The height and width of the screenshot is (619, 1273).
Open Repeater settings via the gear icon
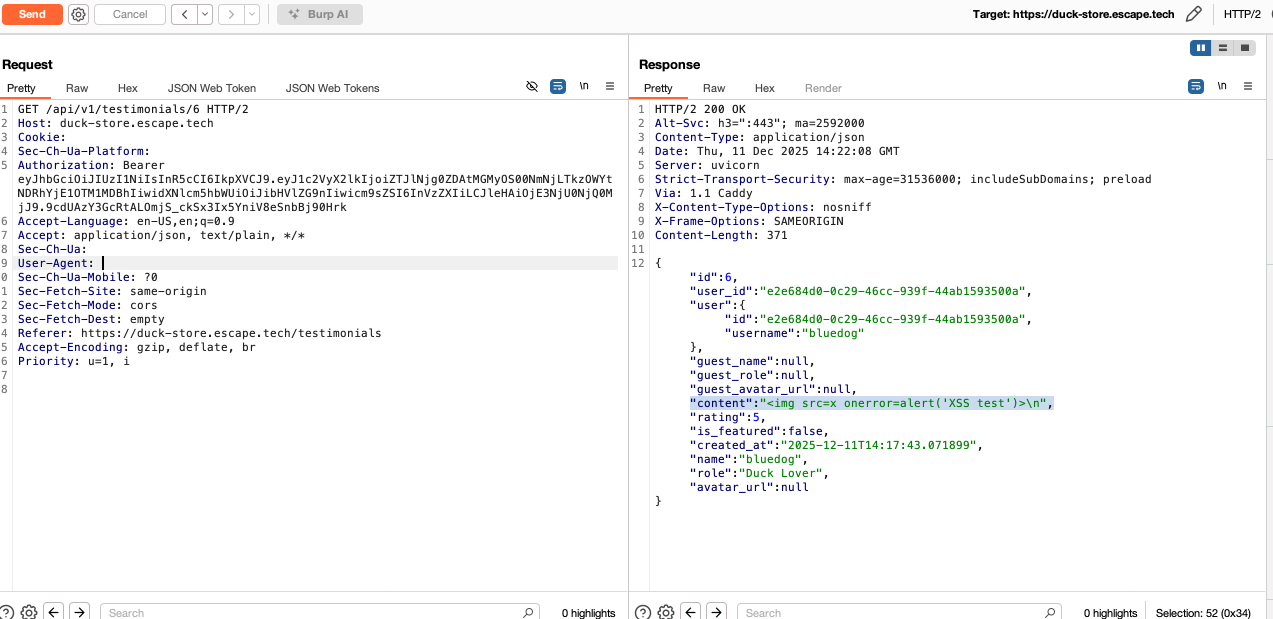[x=78, y=14]
